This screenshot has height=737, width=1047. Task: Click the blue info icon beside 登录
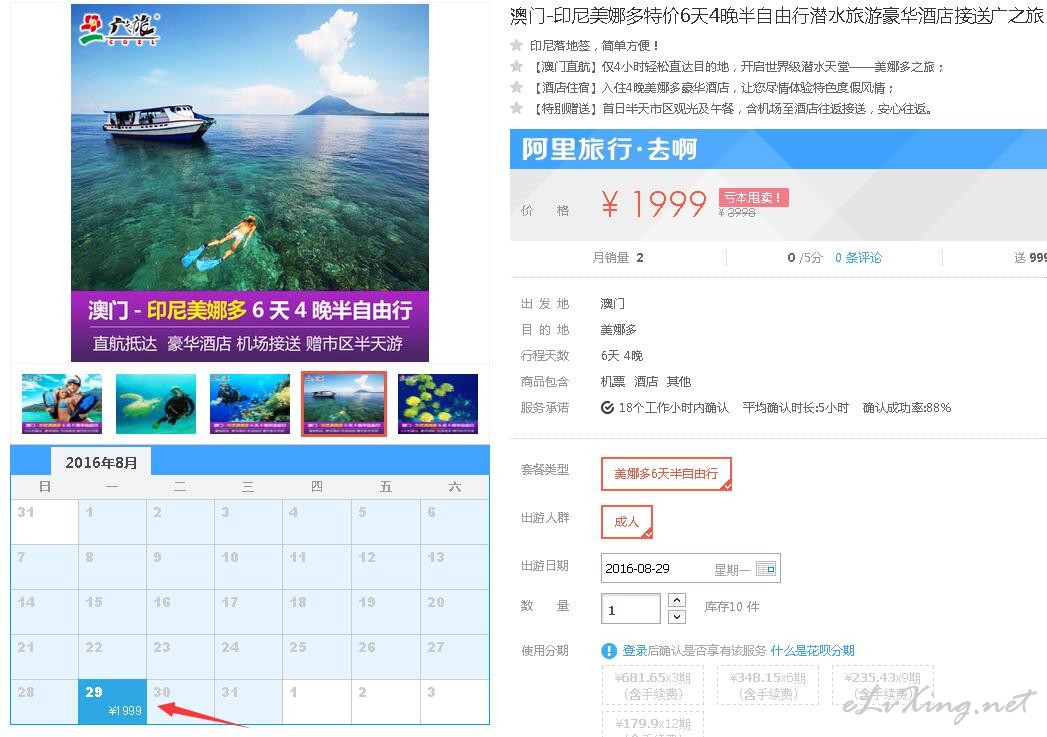click(609, 650)
